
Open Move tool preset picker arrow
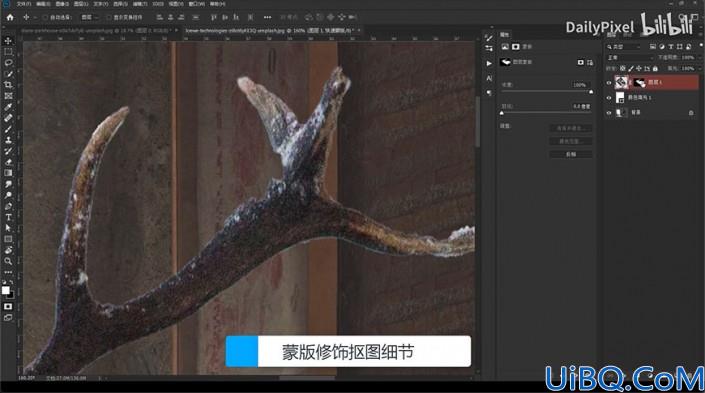point(35,17)
